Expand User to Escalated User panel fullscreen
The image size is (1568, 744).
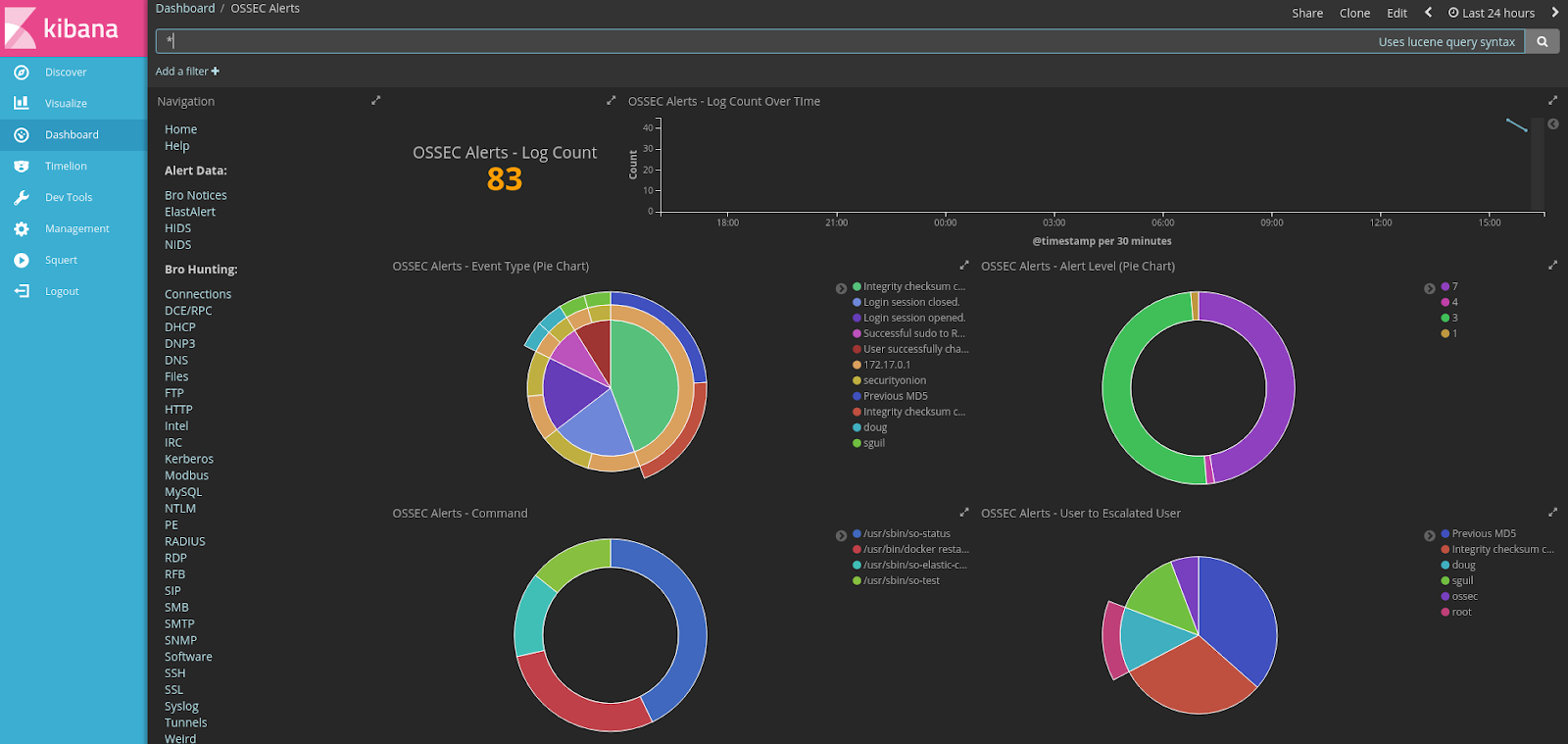pyautogui.click(x=1552, y=512)
